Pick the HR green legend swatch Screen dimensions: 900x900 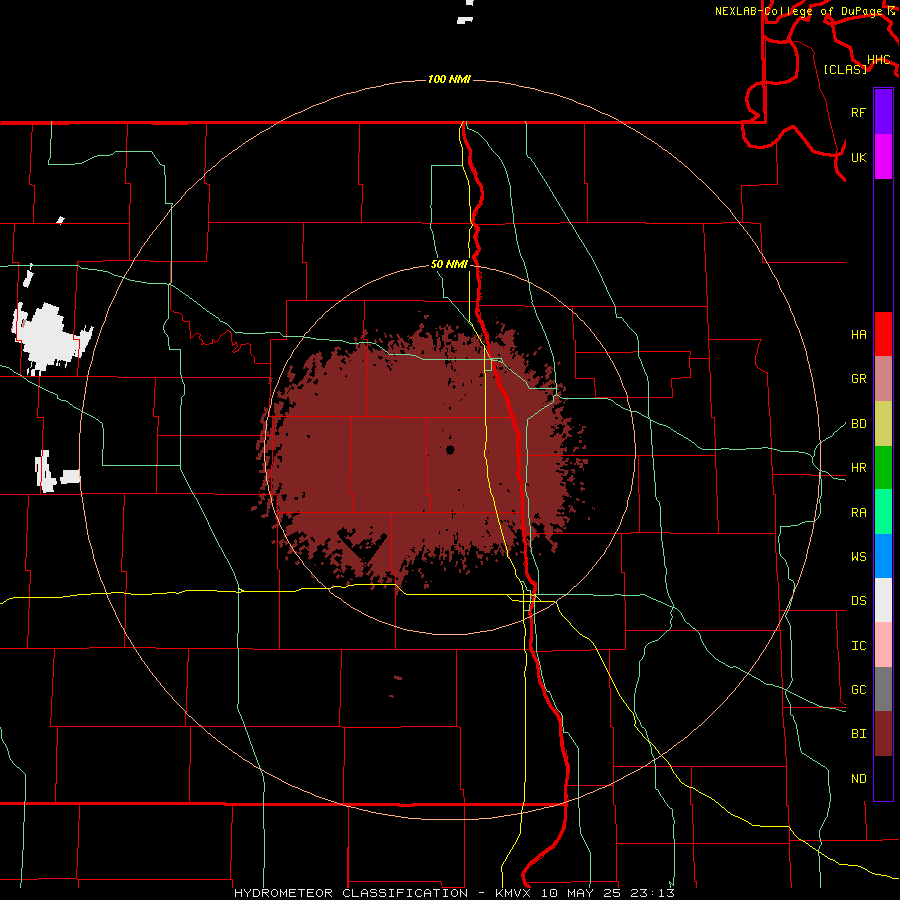[883, 468]
